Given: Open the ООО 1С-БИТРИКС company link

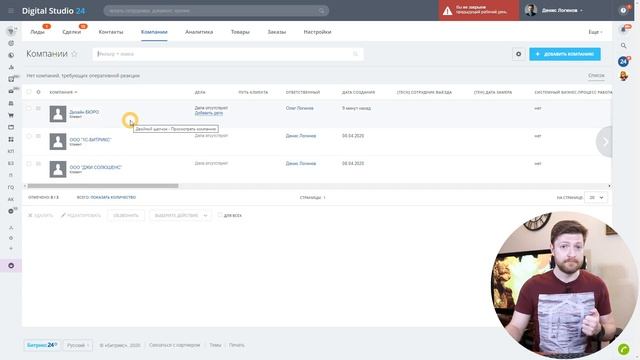Looking at the screenshot, I should coord(90,140).
